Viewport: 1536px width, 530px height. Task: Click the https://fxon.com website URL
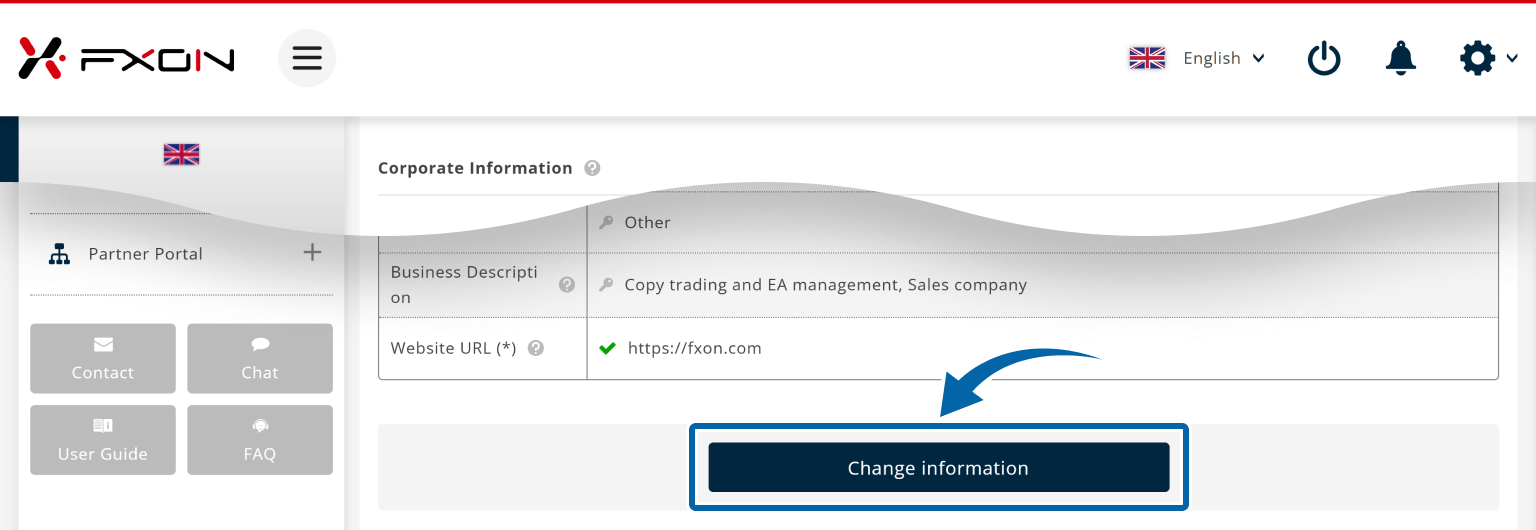(694, 348)
